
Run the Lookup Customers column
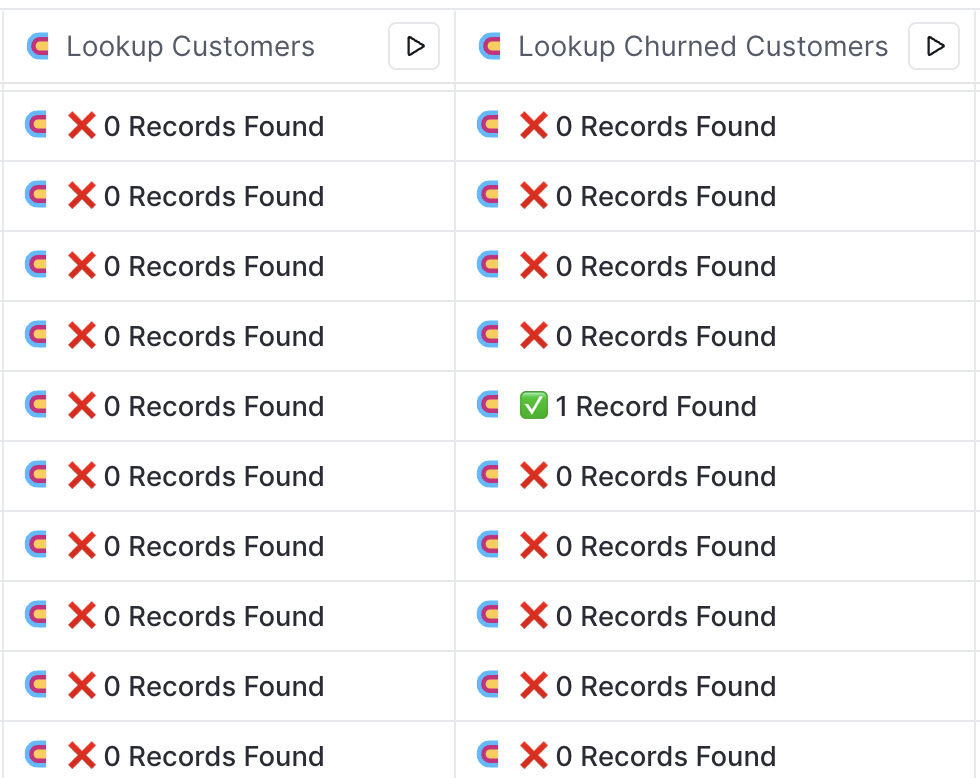click(x=414, y=46)
